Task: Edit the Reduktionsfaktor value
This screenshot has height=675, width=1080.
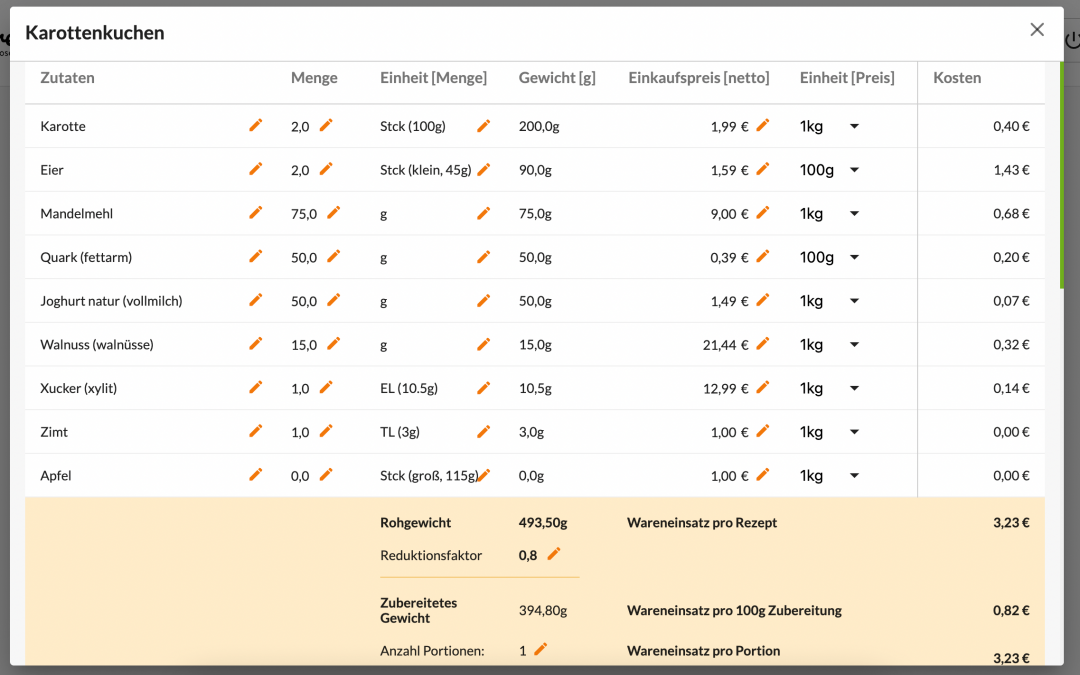Action: 554,554
